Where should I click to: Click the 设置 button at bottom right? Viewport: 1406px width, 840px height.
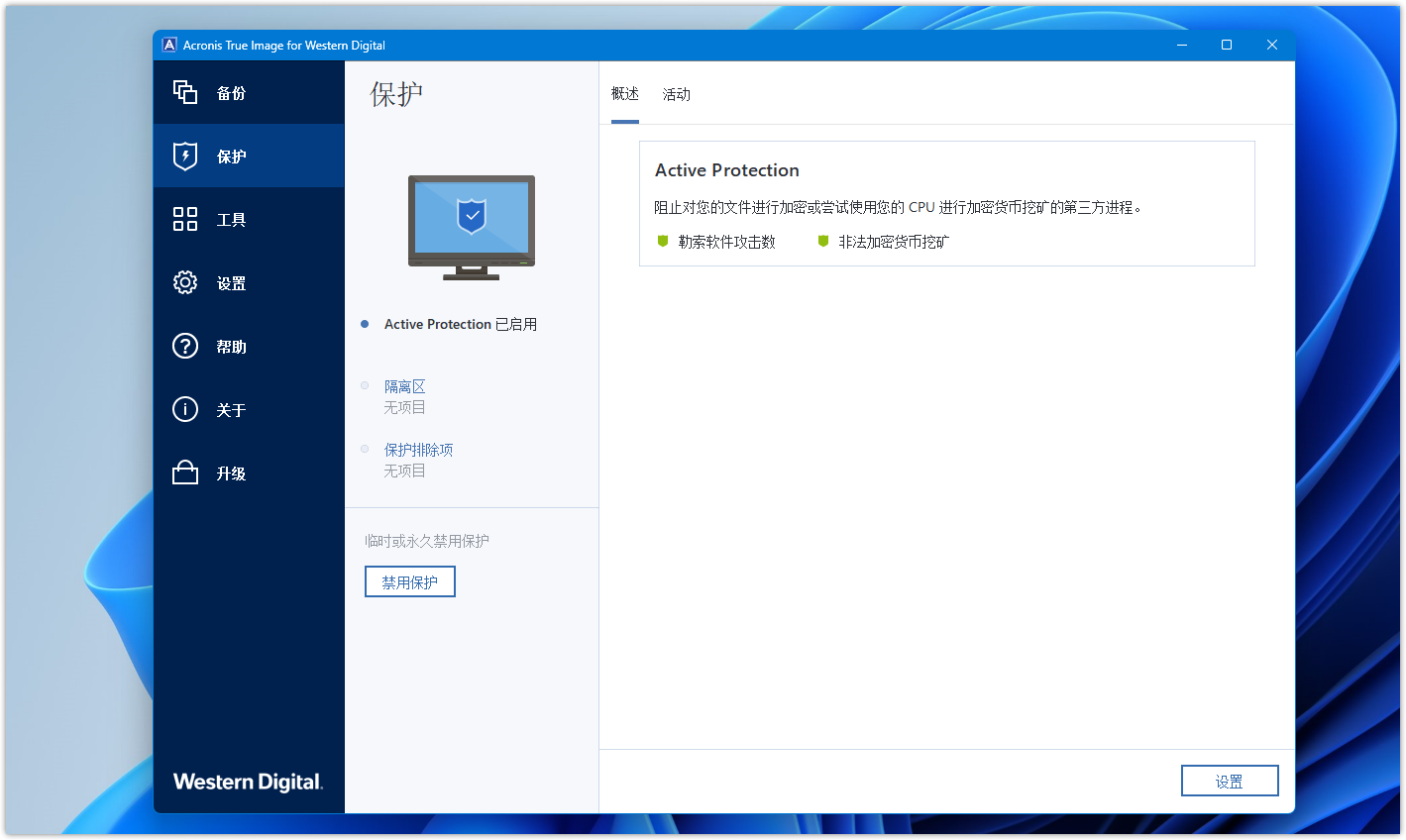[x=1230, y=781]
